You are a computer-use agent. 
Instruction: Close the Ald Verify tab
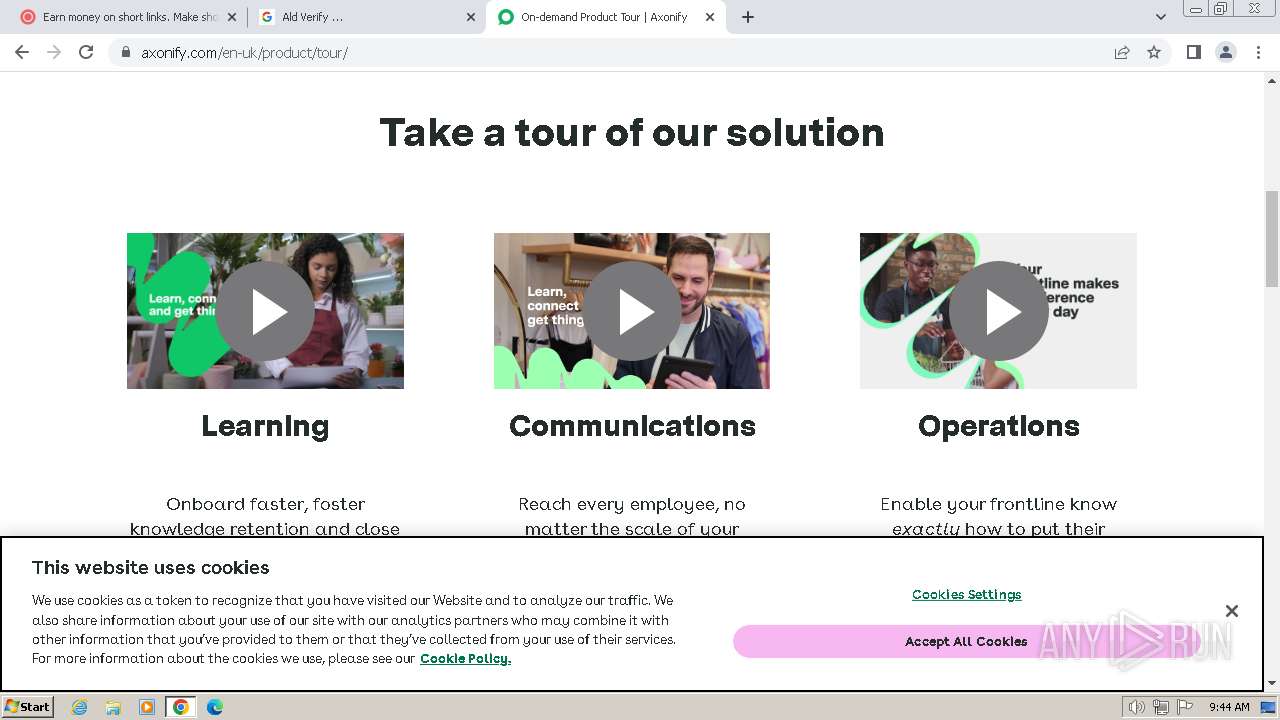(471, 17)
